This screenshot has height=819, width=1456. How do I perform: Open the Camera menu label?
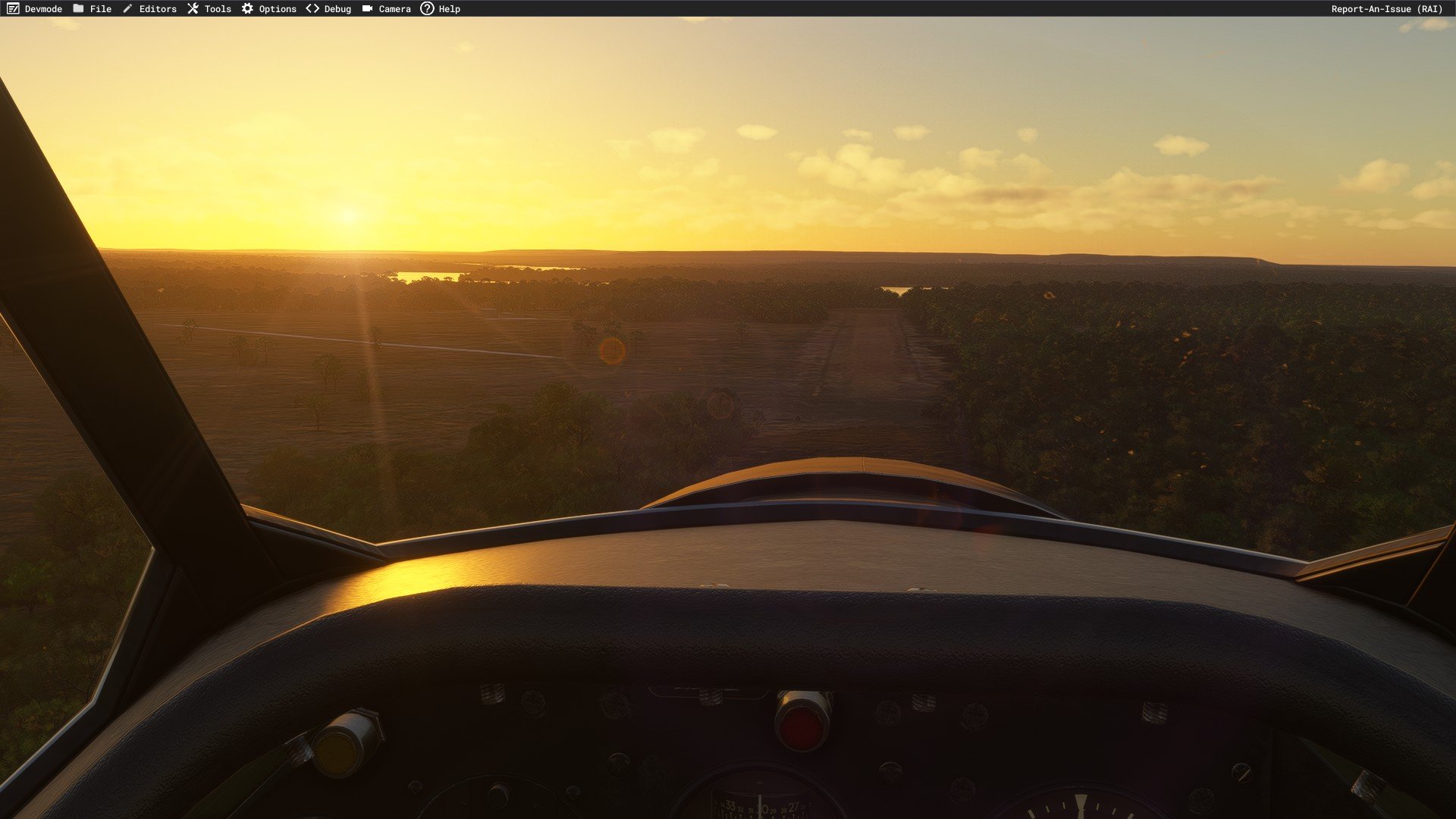click(394, 9)
